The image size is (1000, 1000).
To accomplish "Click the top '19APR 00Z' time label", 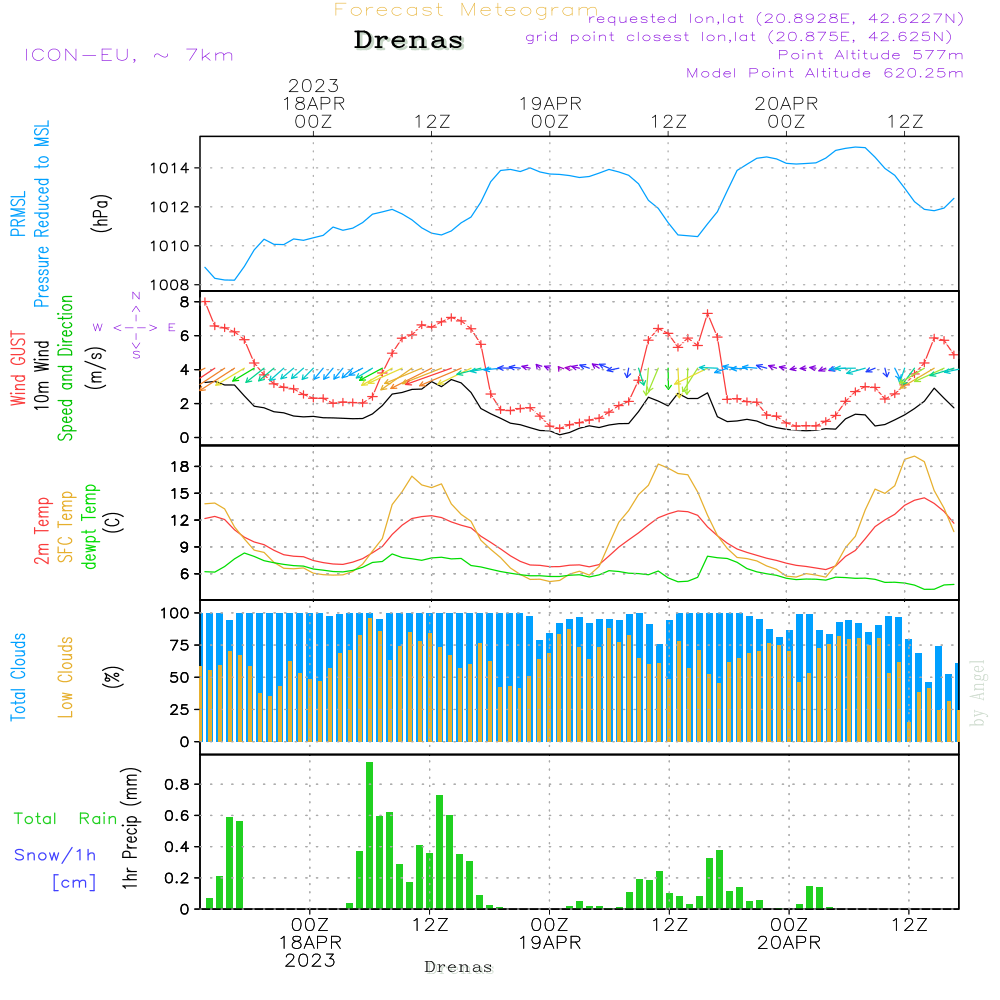I will point(550,112).
